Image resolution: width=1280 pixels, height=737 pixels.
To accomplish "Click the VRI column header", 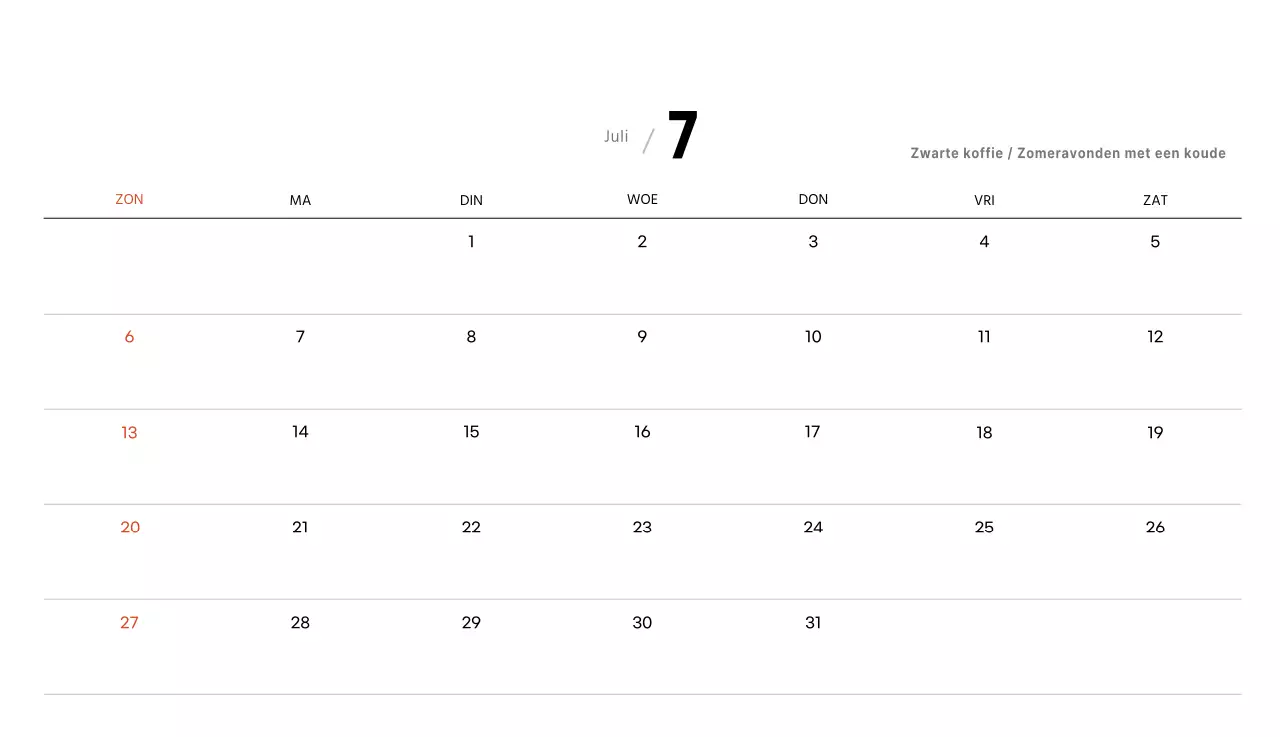I will 984,200.
